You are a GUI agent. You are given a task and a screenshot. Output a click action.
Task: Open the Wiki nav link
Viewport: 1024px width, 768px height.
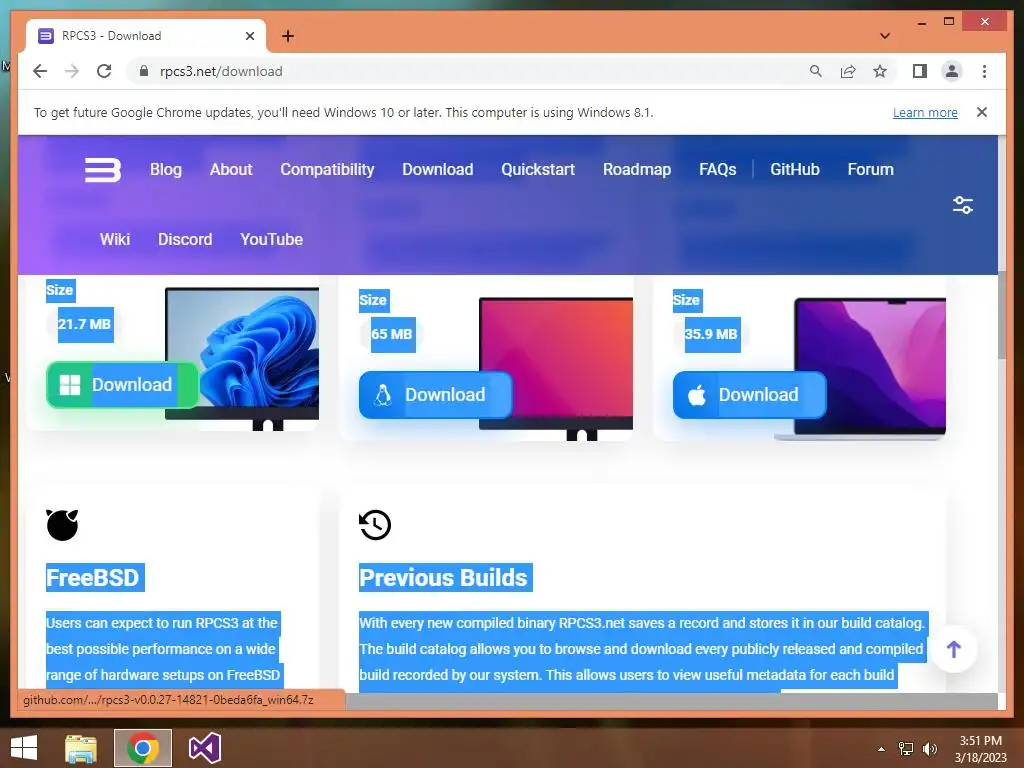click(x=115, y=240)
